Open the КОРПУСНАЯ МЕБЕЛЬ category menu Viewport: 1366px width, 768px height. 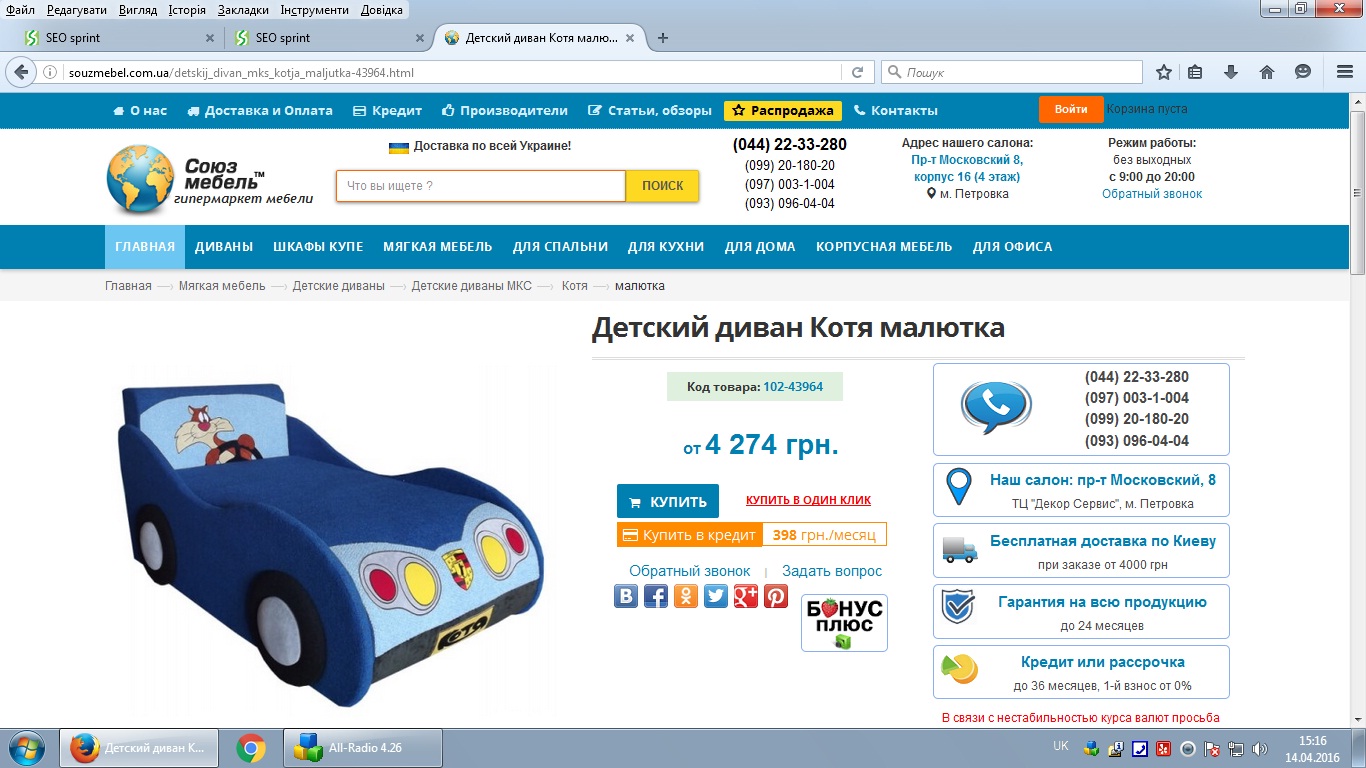click(x=884, y=247)
